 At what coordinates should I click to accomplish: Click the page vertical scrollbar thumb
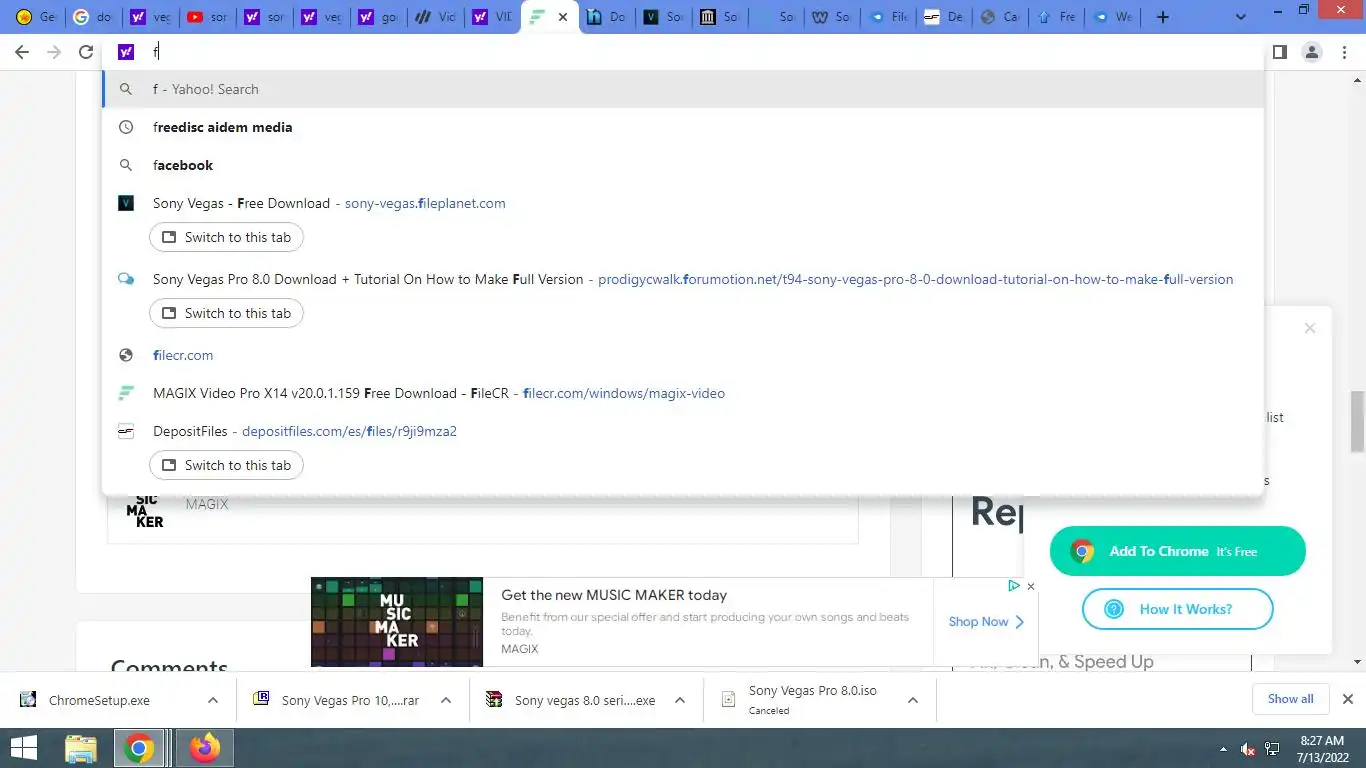pos(1358,421)
